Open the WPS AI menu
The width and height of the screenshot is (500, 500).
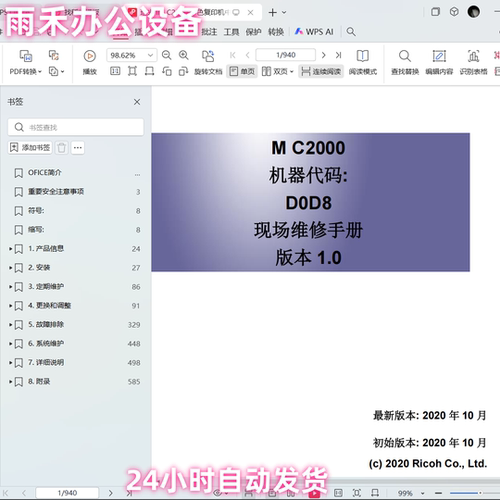[x=314, y=32]
